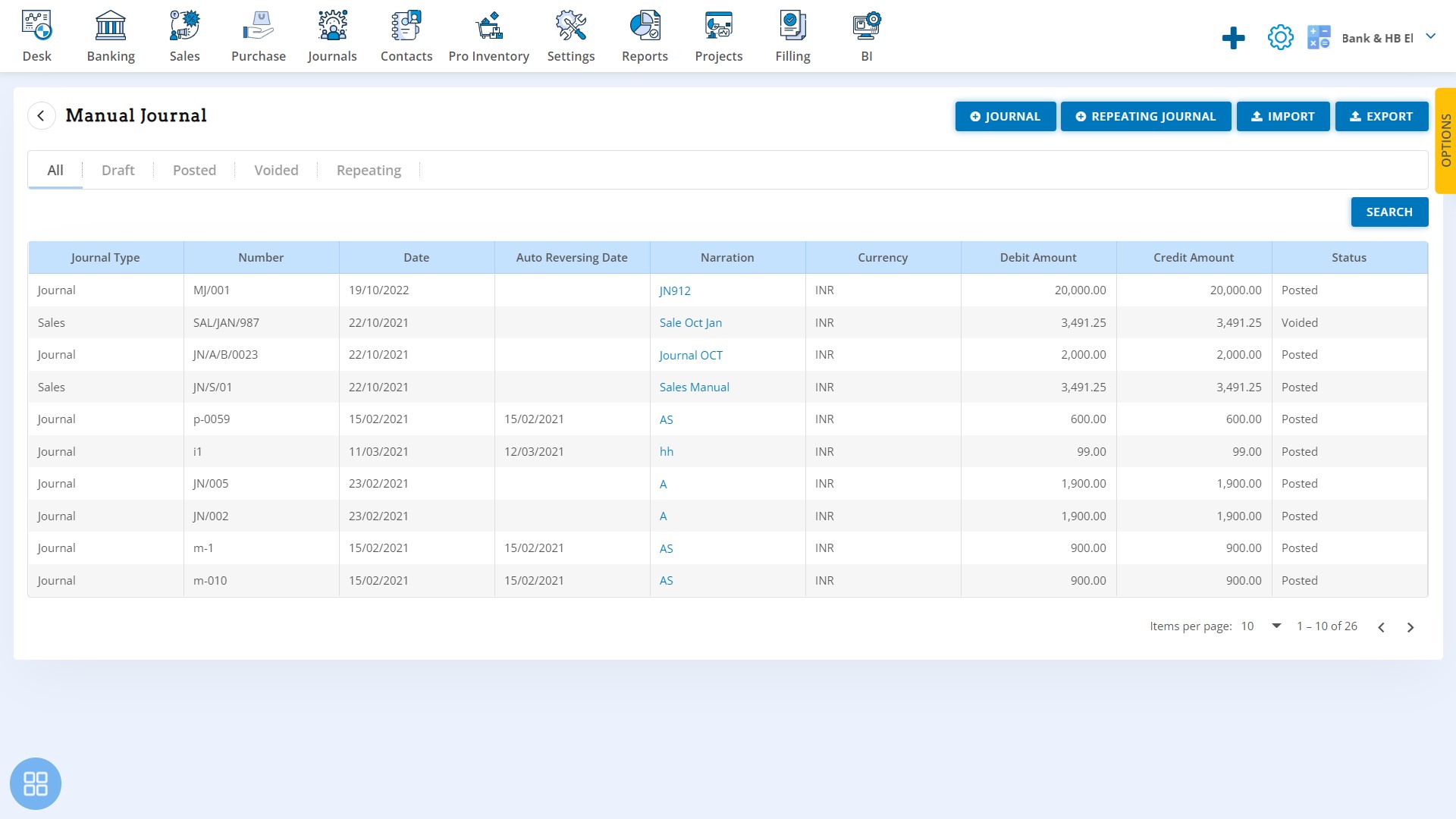Access Pro Inventory module
Viewport: 1456px width, 819px height.
[x=489, y=36]
